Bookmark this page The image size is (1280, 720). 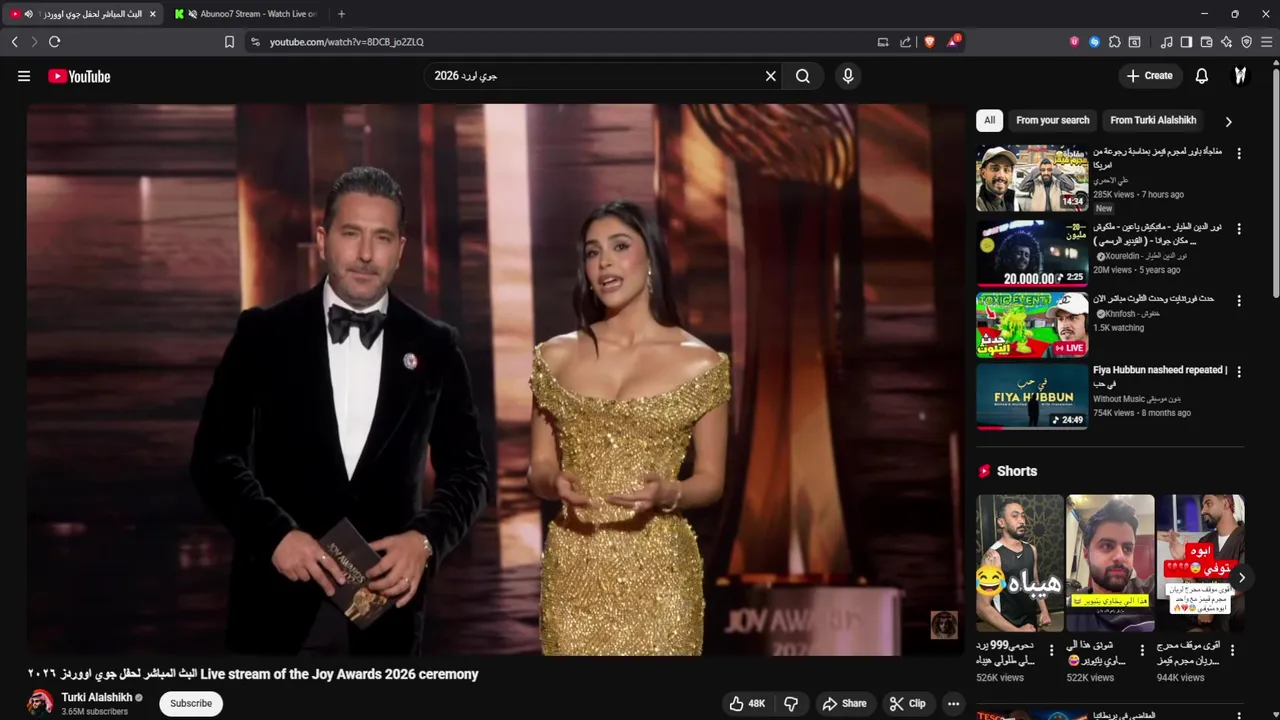[229, 42]
